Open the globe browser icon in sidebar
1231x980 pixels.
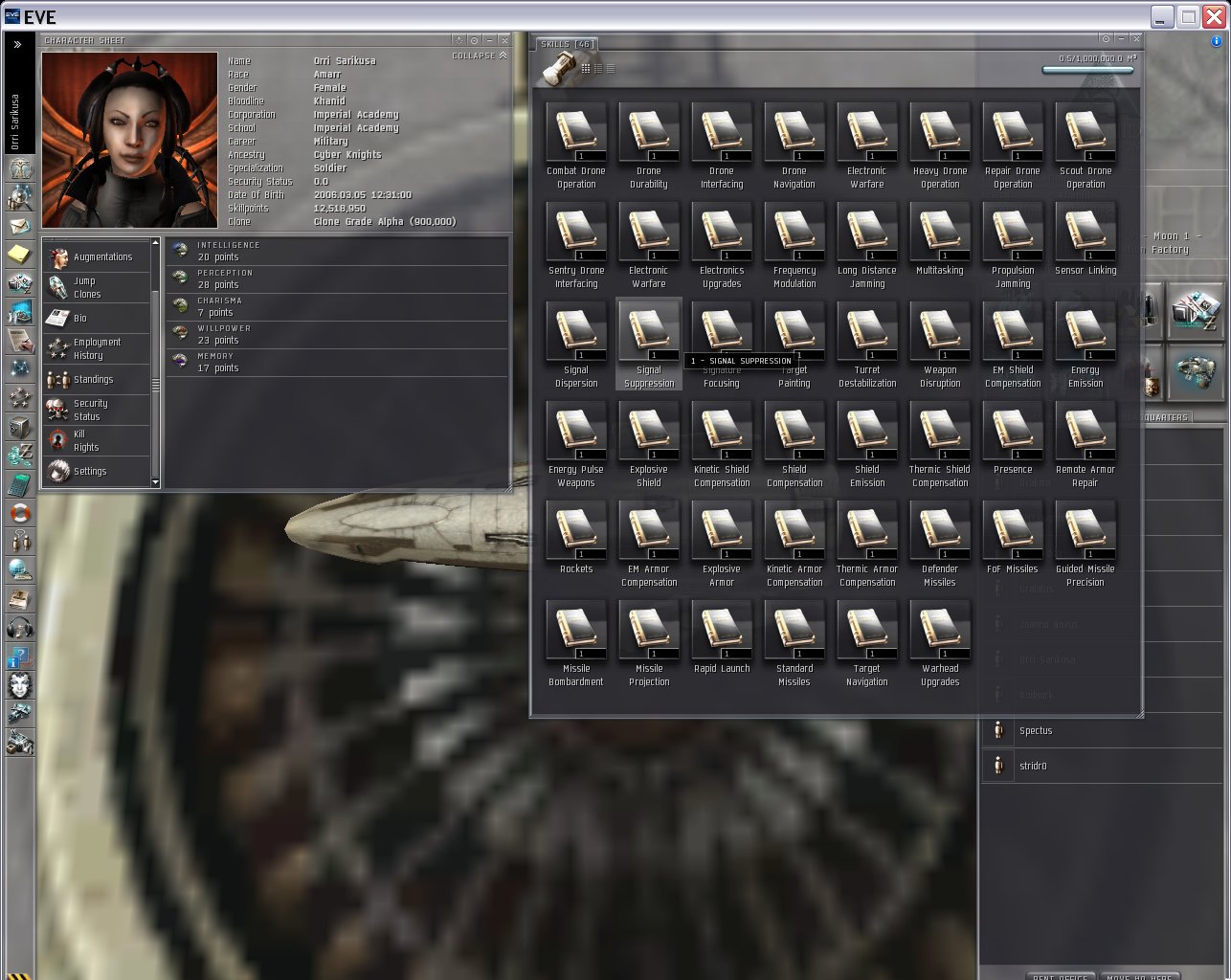coord(20,570)
